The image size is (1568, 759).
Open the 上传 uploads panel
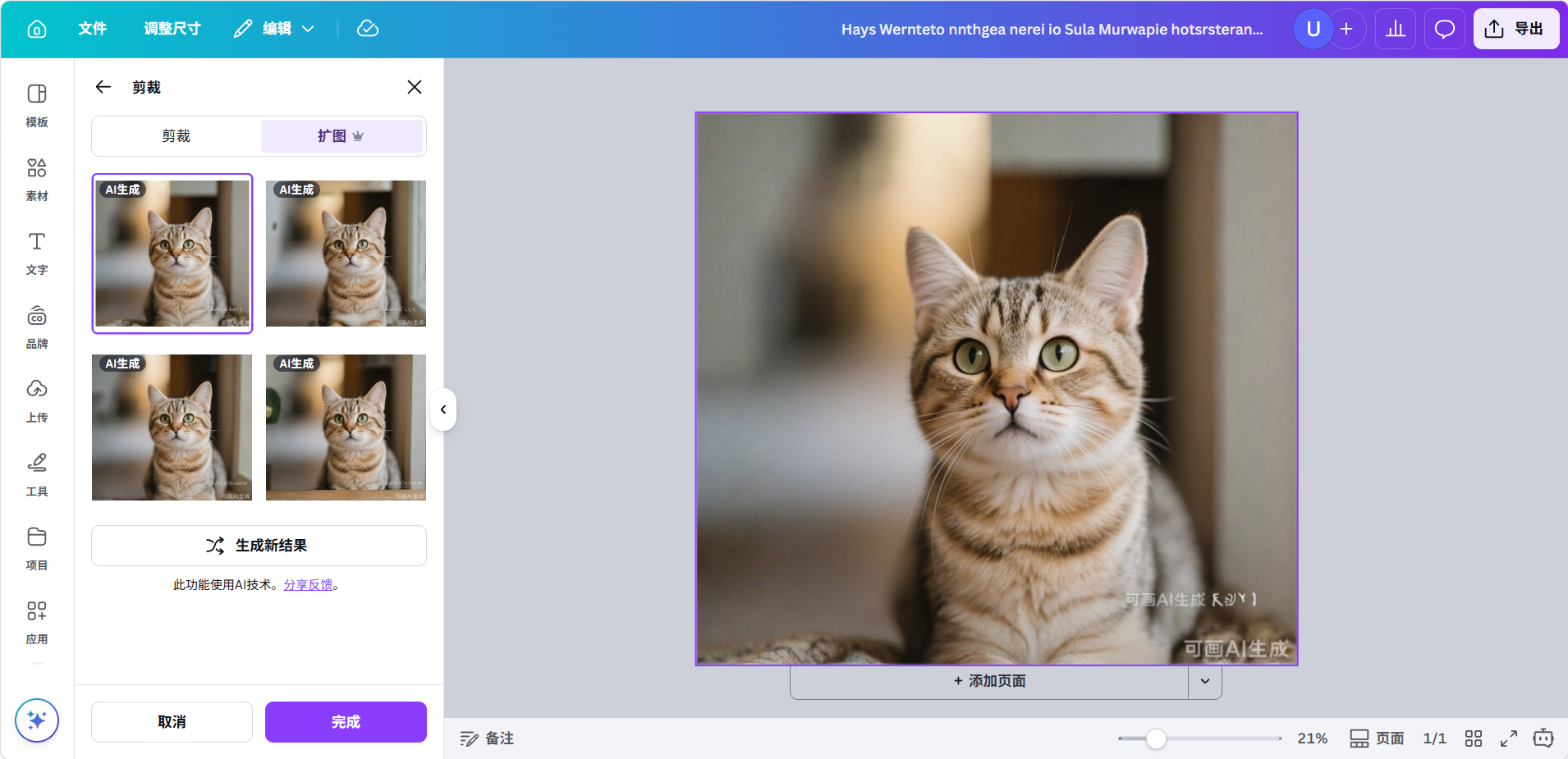point(37,400)
